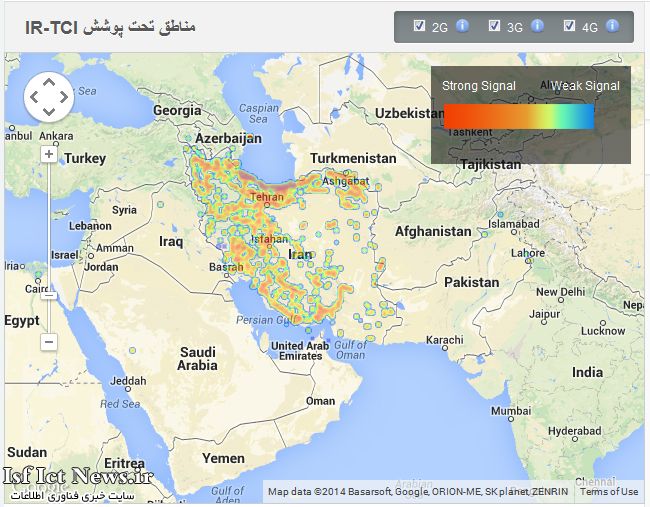This screenshot has height=507, width=650.
Task: Click the Map data copyright notice
Action: point(418,492)
